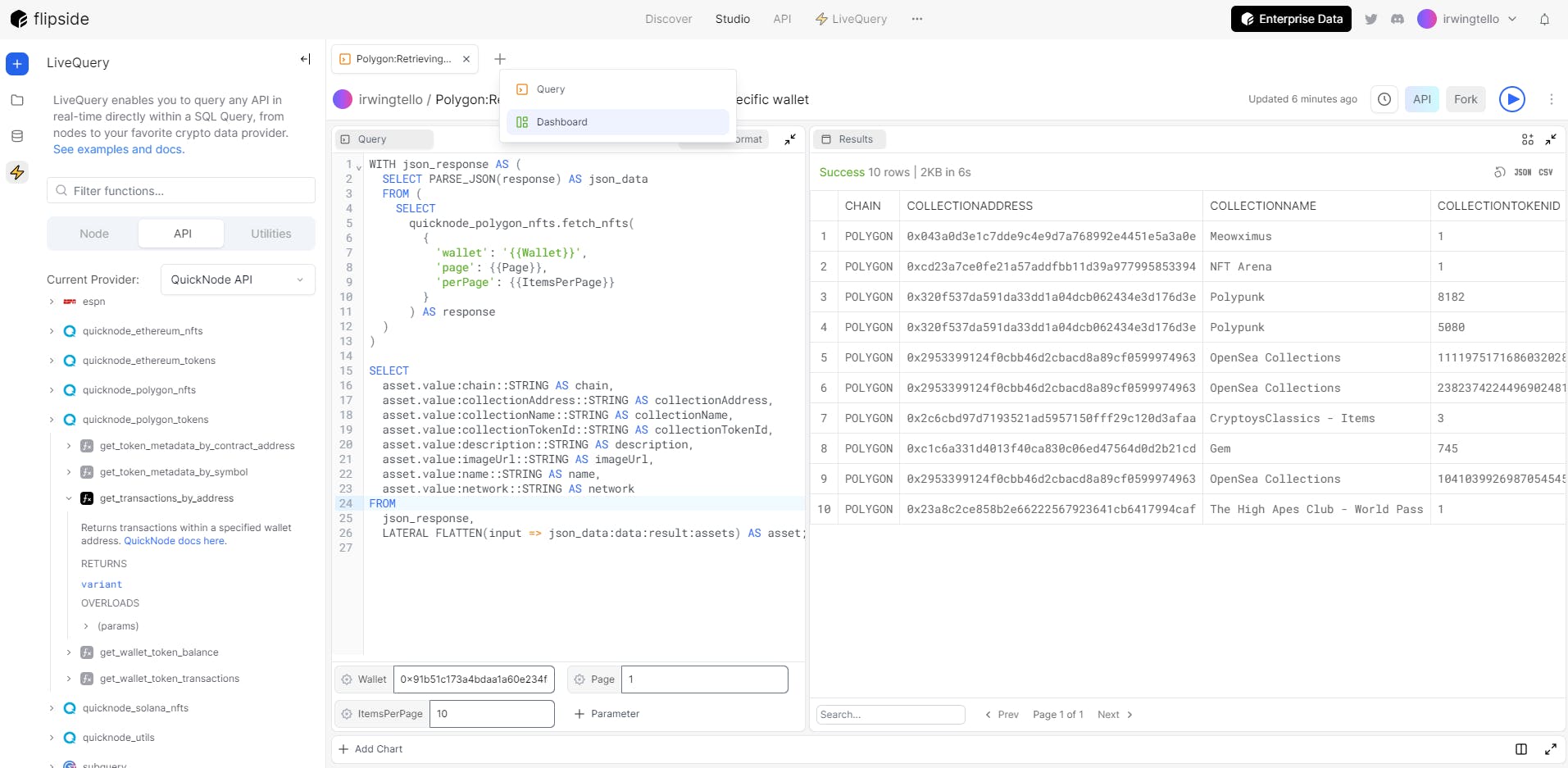Open the query kebab menu
The width and height of the screenshot is (1568, 768).
tap(1551, 99)
